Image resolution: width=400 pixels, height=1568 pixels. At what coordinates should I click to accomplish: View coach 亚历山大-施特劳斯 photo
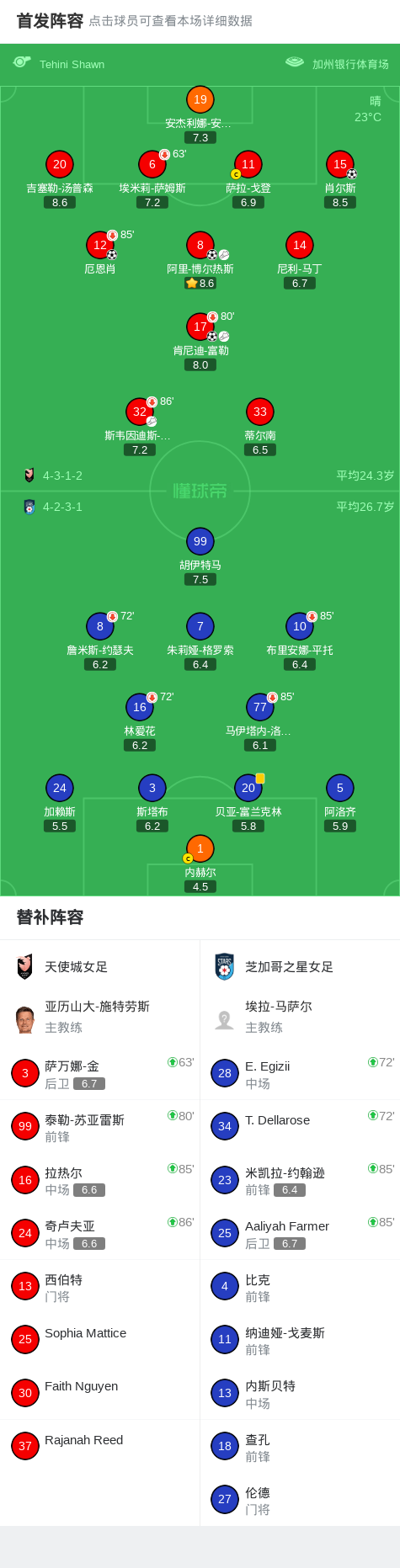24,1019
